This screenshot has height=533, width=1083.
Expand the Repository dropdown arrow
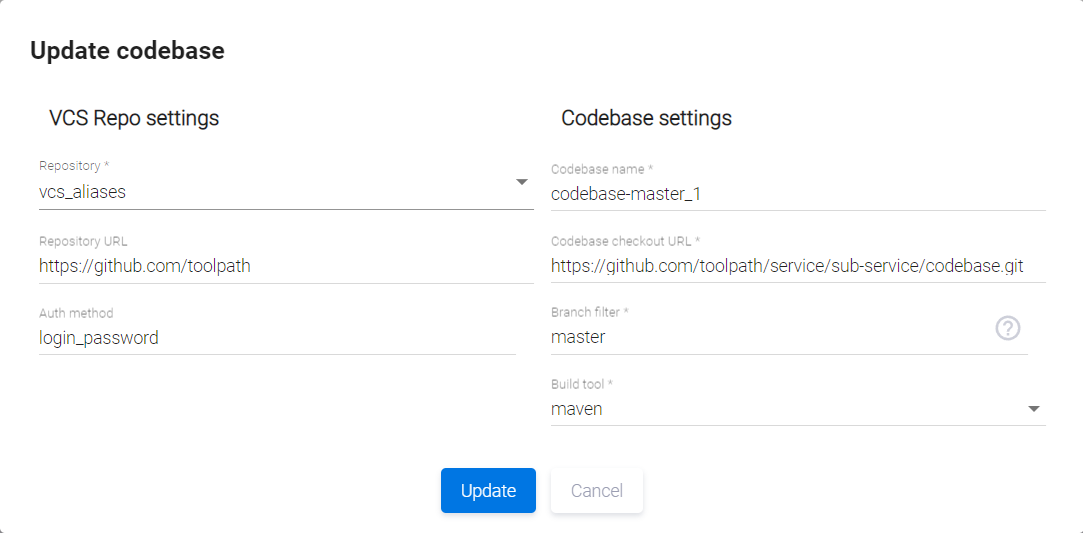(x=521, y=182)
